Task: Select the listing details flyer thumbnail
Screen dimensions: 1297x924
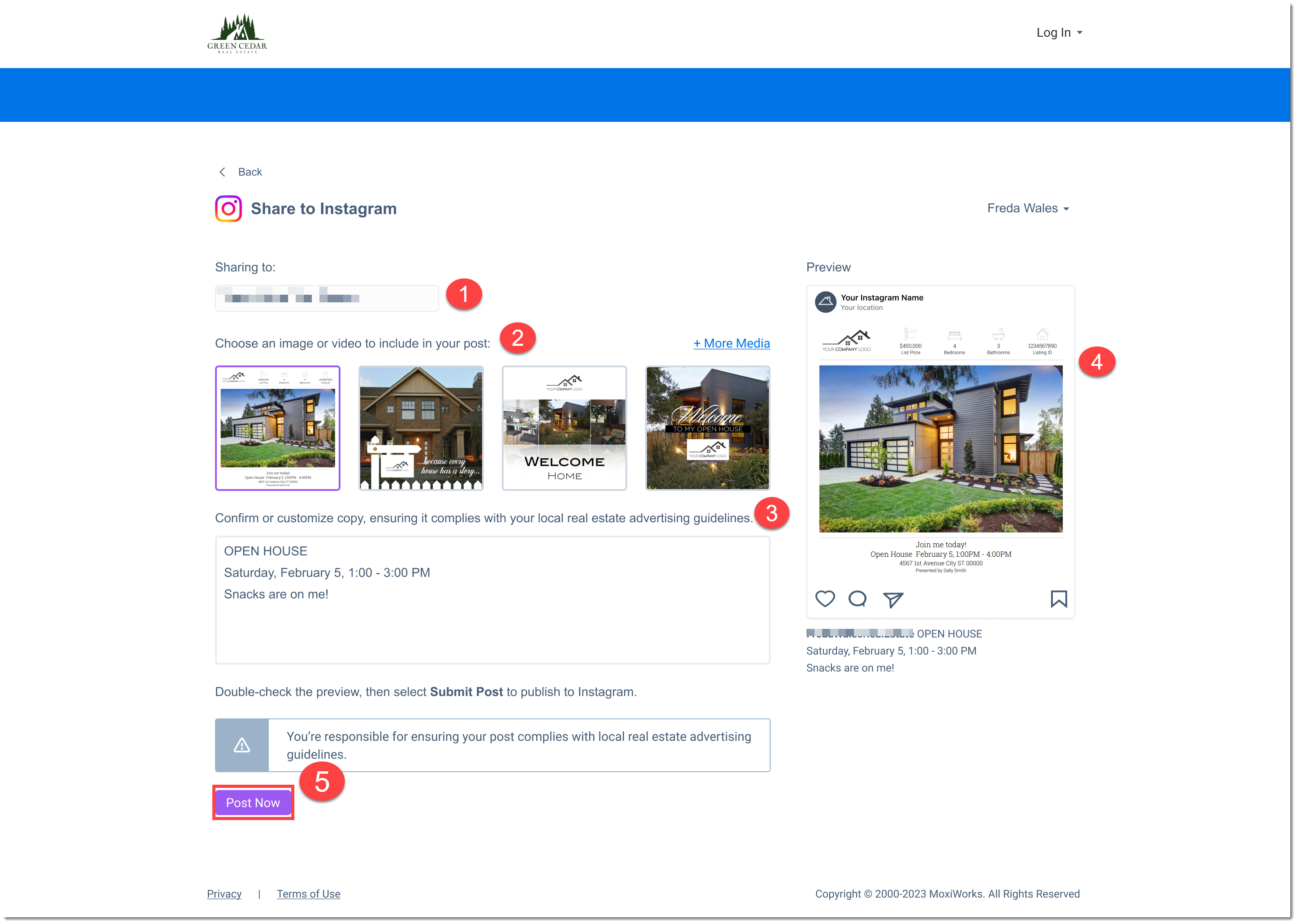Action: point(278,428)
